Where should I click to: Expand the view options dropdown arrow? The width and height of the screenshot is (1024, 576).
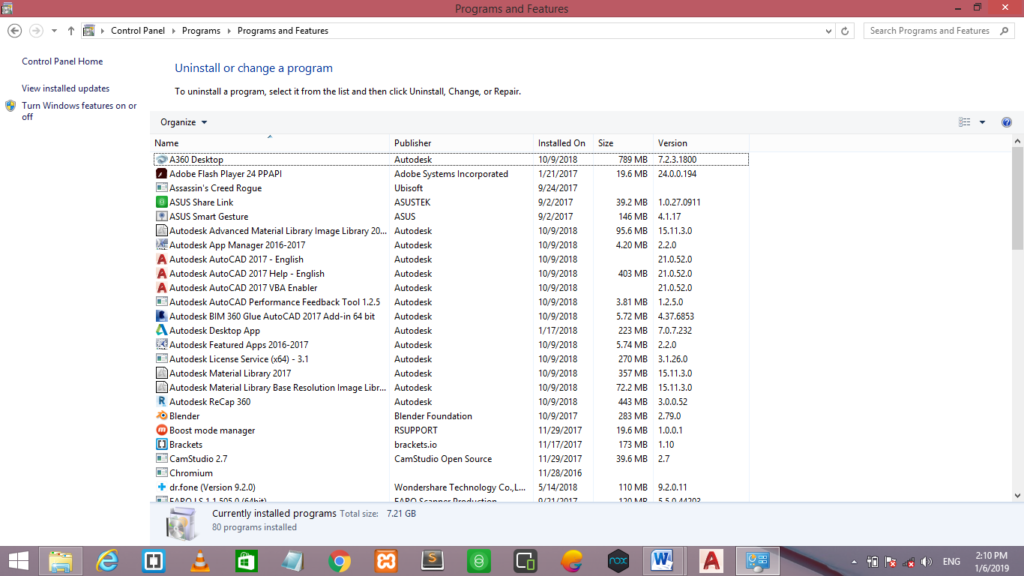[982, 122]
